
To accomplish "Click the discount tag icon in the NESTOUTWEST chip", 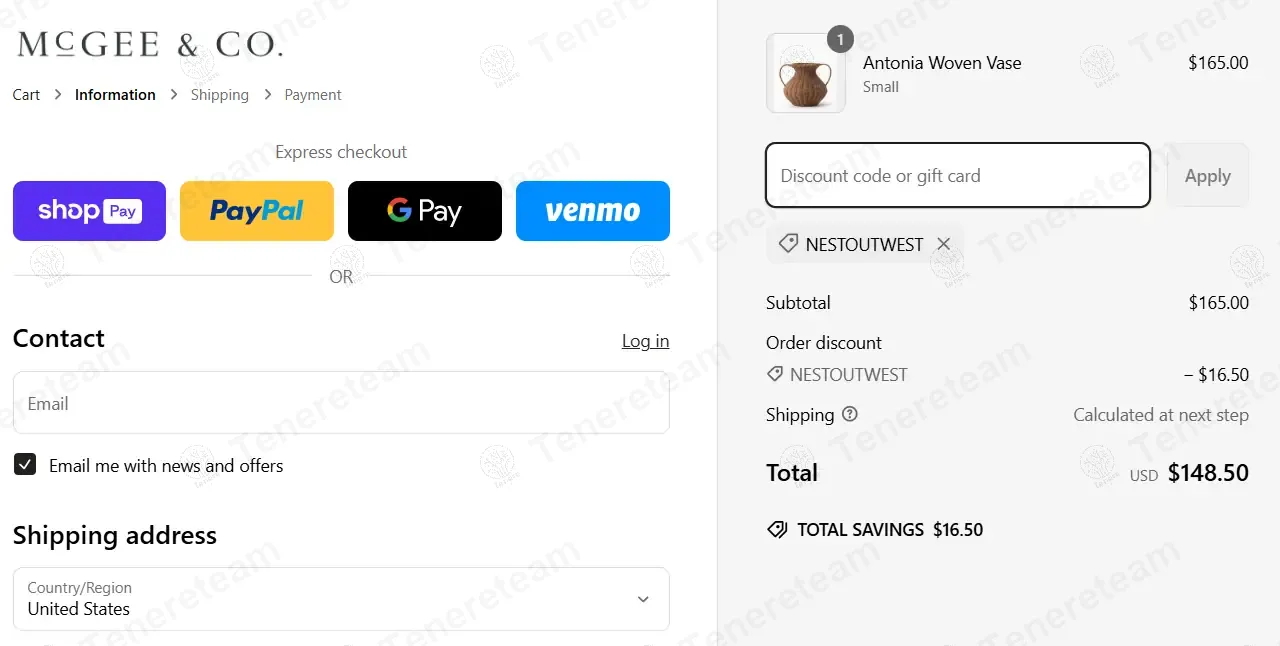I will tap(788, 244).
